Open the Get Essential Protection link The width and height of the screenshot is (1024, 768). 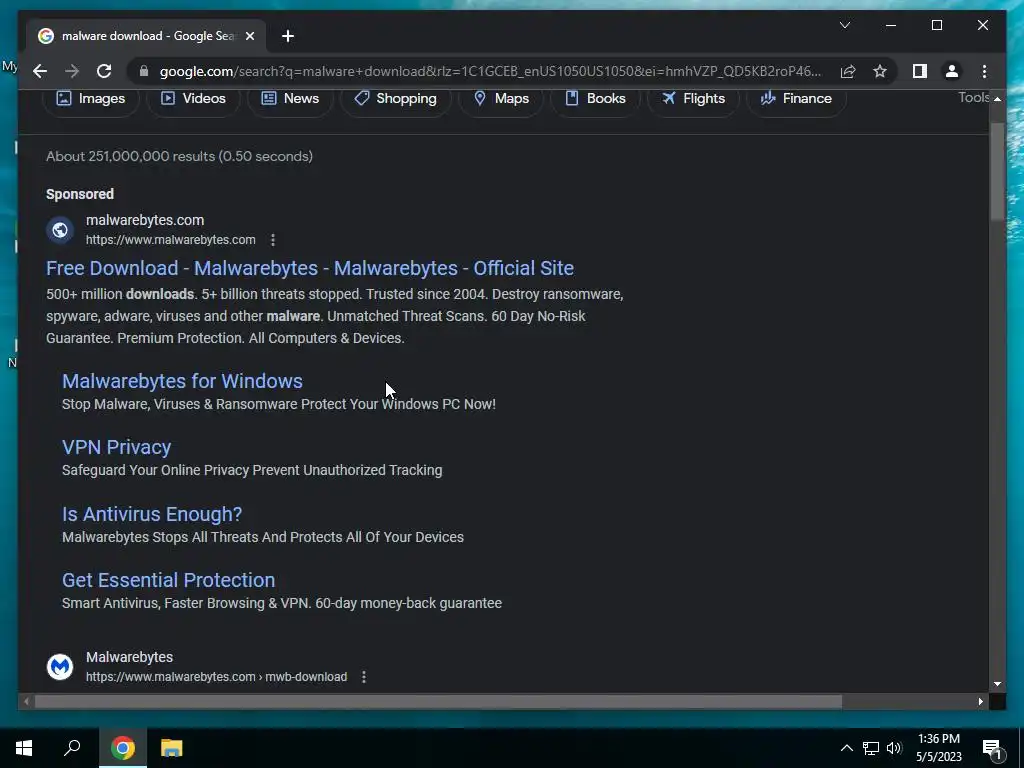tap(168, 580)
